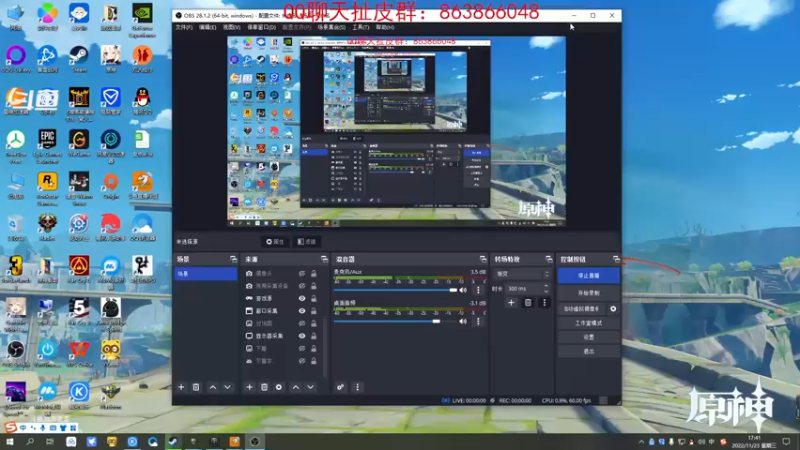Screen dimensions: 800x450
Task: Open virtual camera settings gear icon
Action: 613,309
